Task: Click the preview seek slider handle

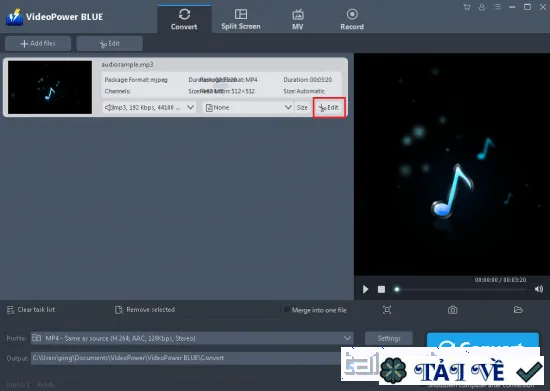Action: click(397, 289)
